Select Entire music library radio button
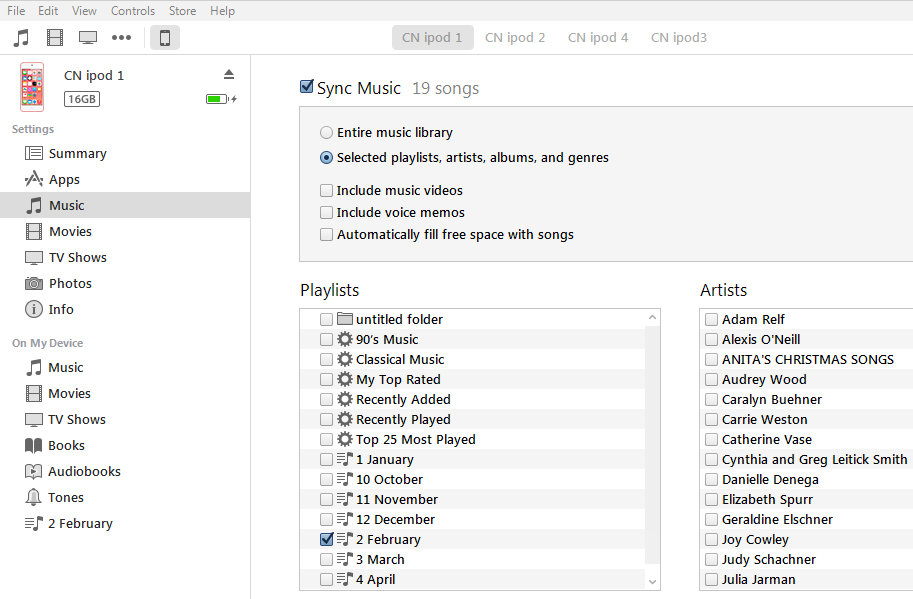 327,133
